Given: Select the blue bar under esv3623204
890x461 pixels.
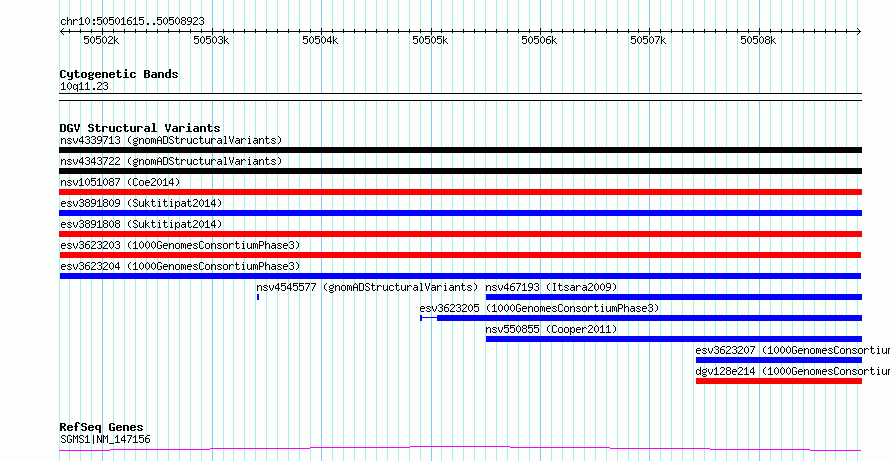Looking at the screenshot, I should [460, 276].
